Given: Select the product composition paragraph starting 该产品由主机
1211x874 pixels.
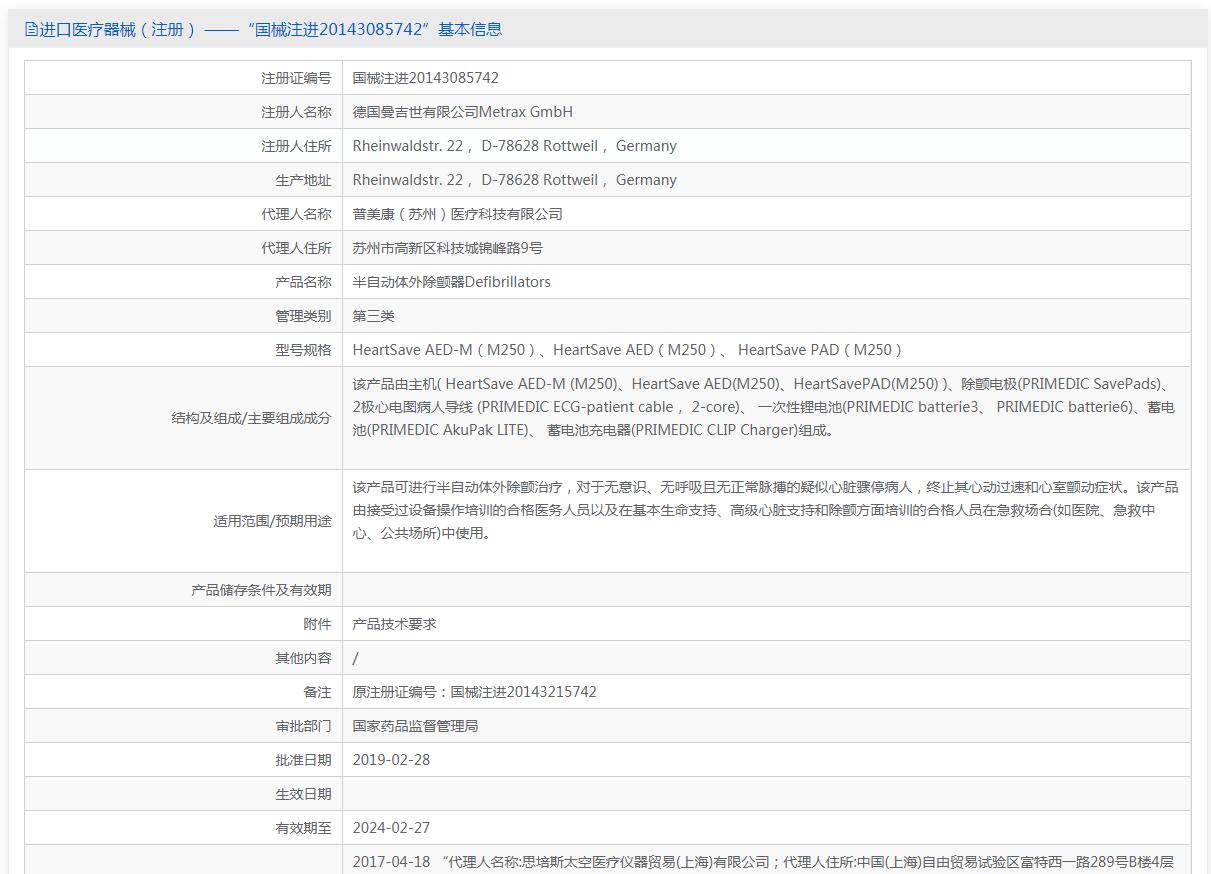Looking at the screenshot, I should pyautogui.click(x=765, y=407).
